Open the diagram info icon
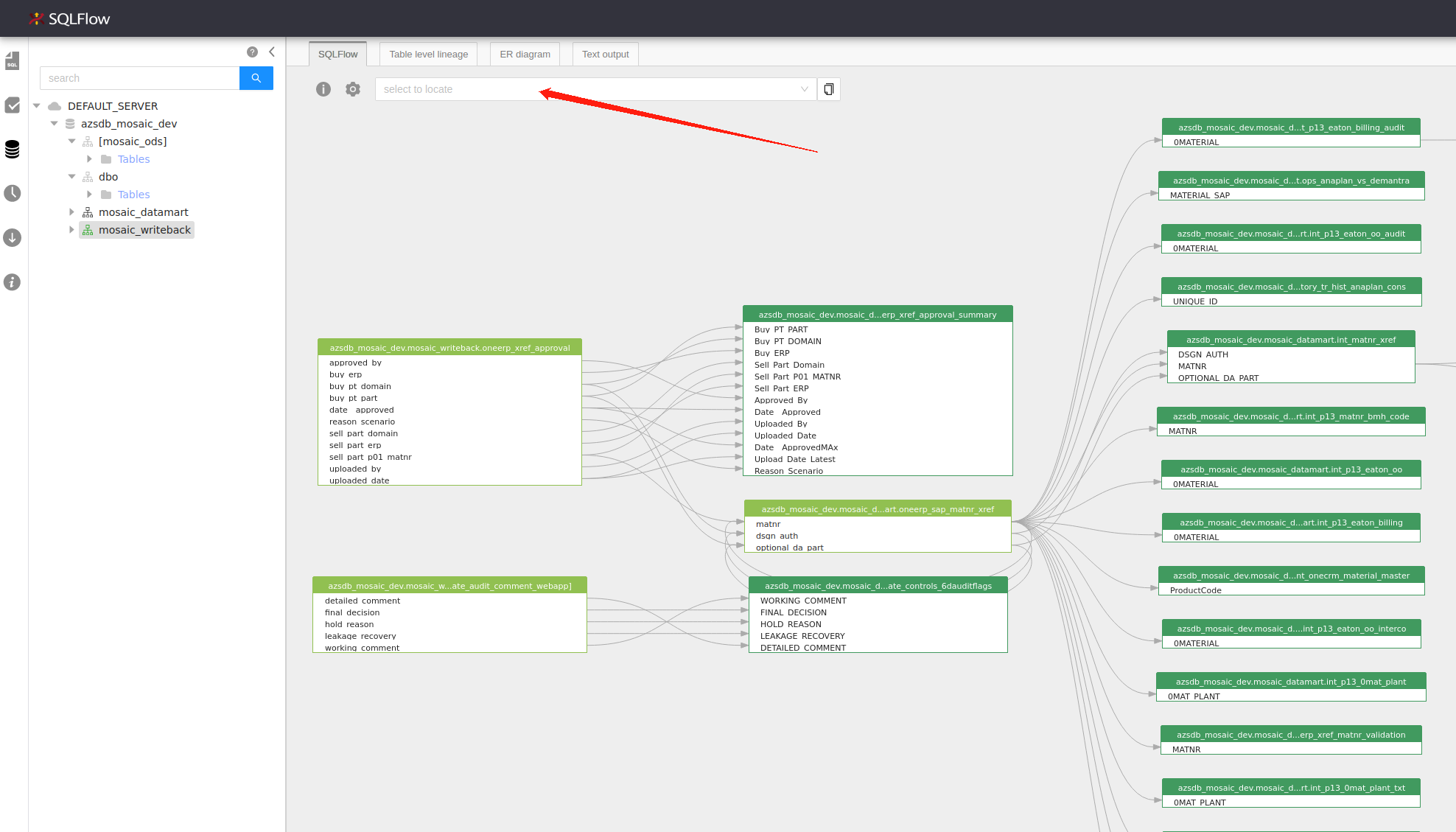 [323, 89]
